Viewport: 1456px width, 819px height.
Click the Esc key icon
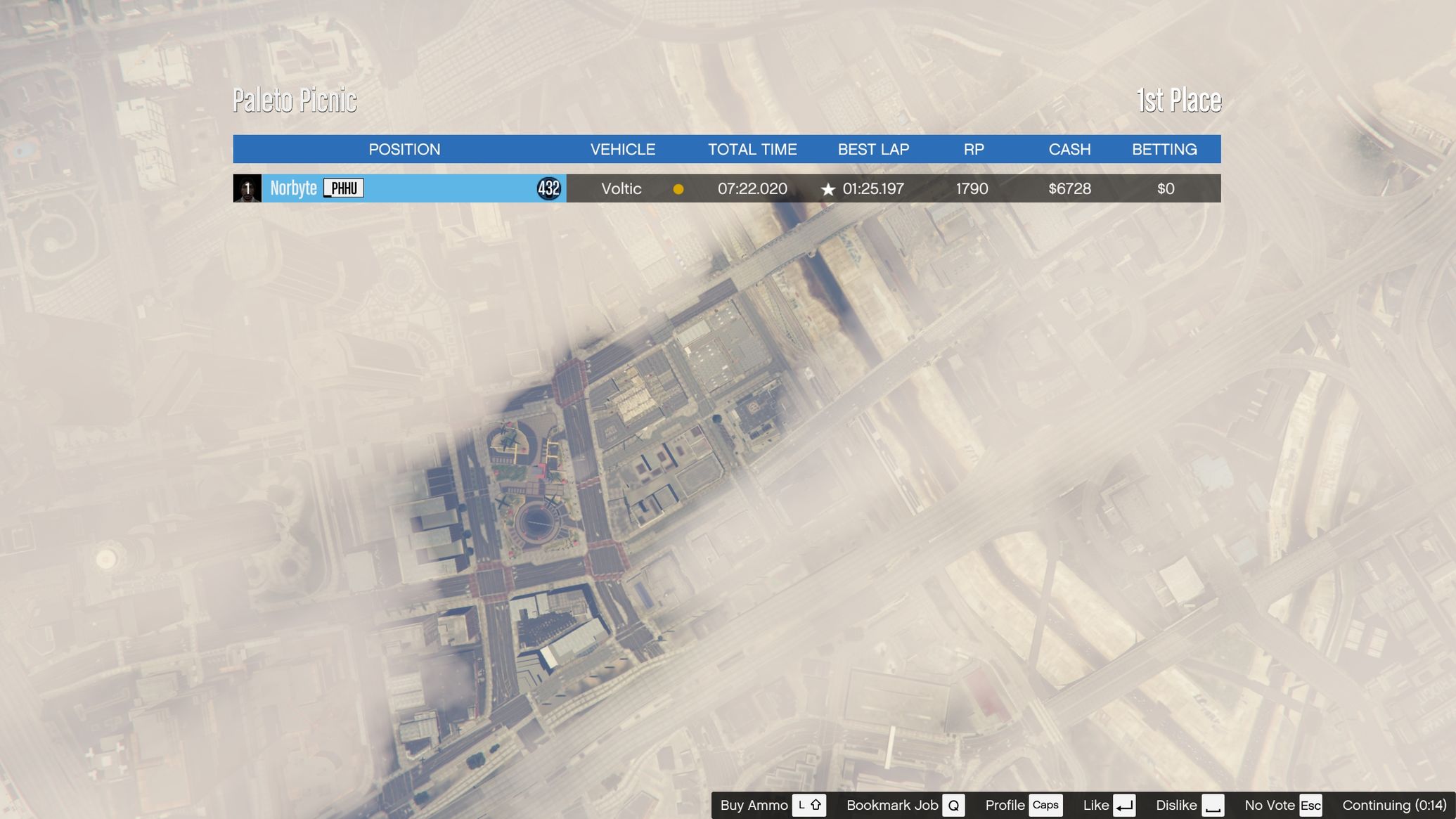[x=1310, y=805]
